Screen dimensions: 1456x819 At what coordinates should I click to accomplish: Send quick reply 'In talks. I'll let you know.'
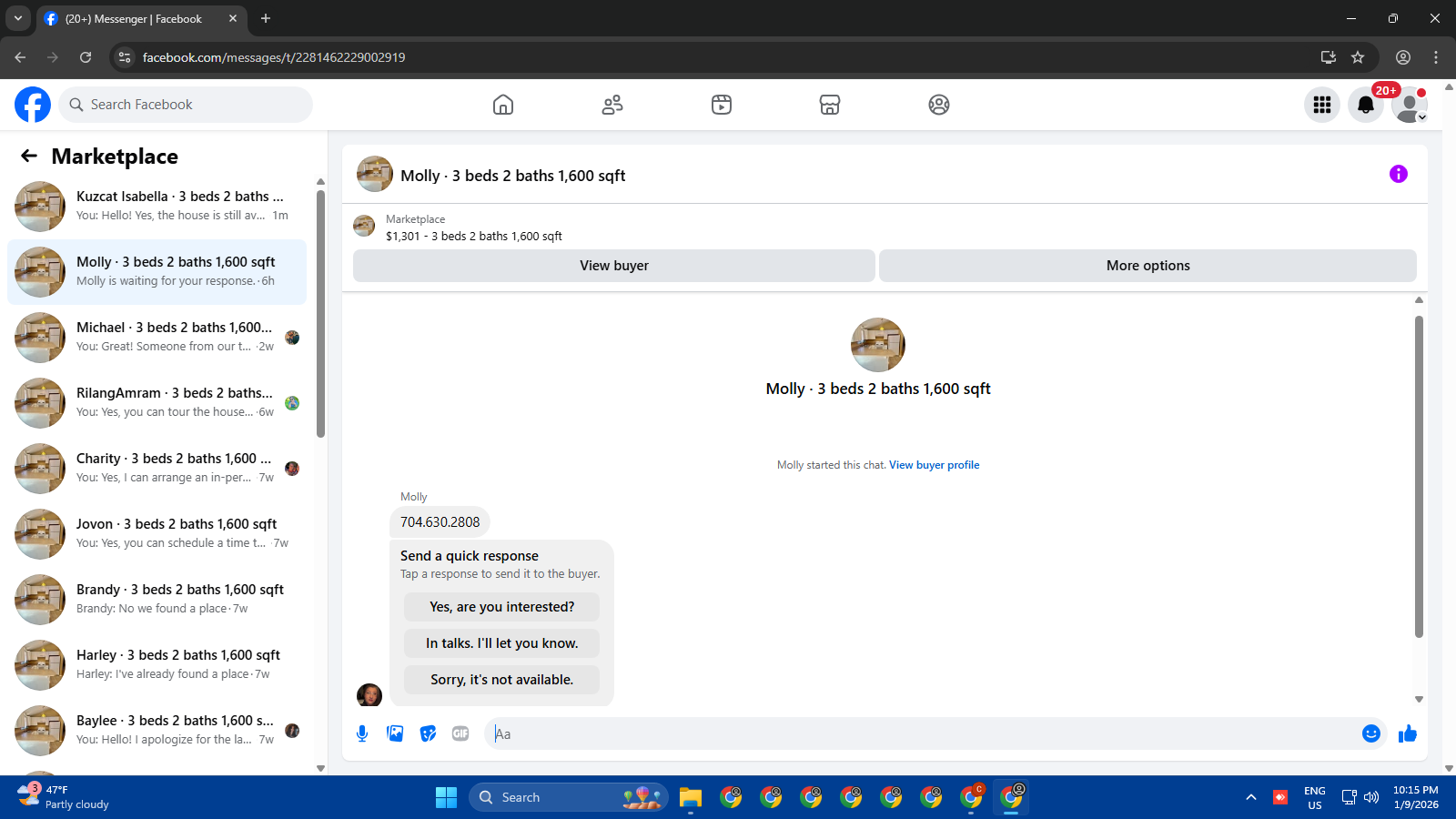(x=501, y=643)
